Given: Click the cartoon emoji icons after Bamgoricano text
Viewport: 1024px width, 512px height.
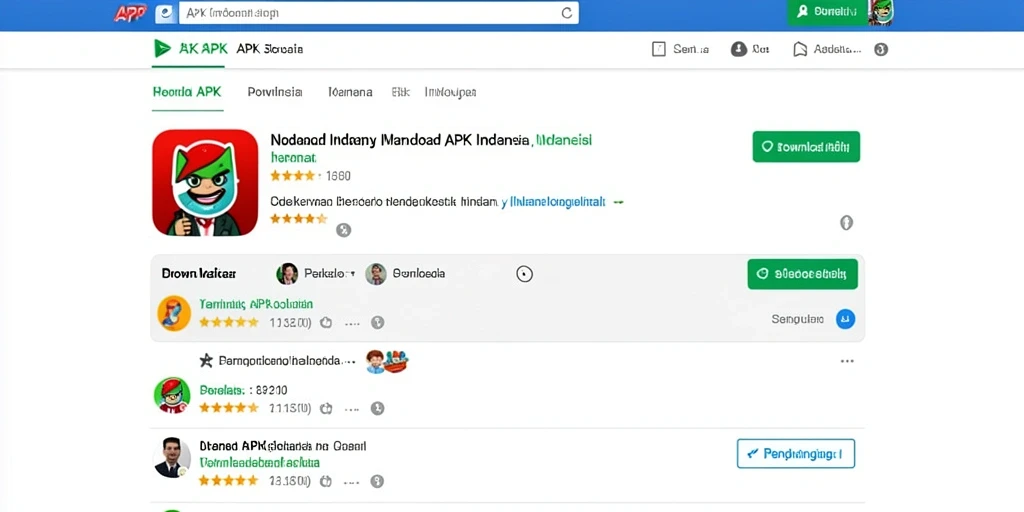Looking at the screenshot, I should 387,361.
